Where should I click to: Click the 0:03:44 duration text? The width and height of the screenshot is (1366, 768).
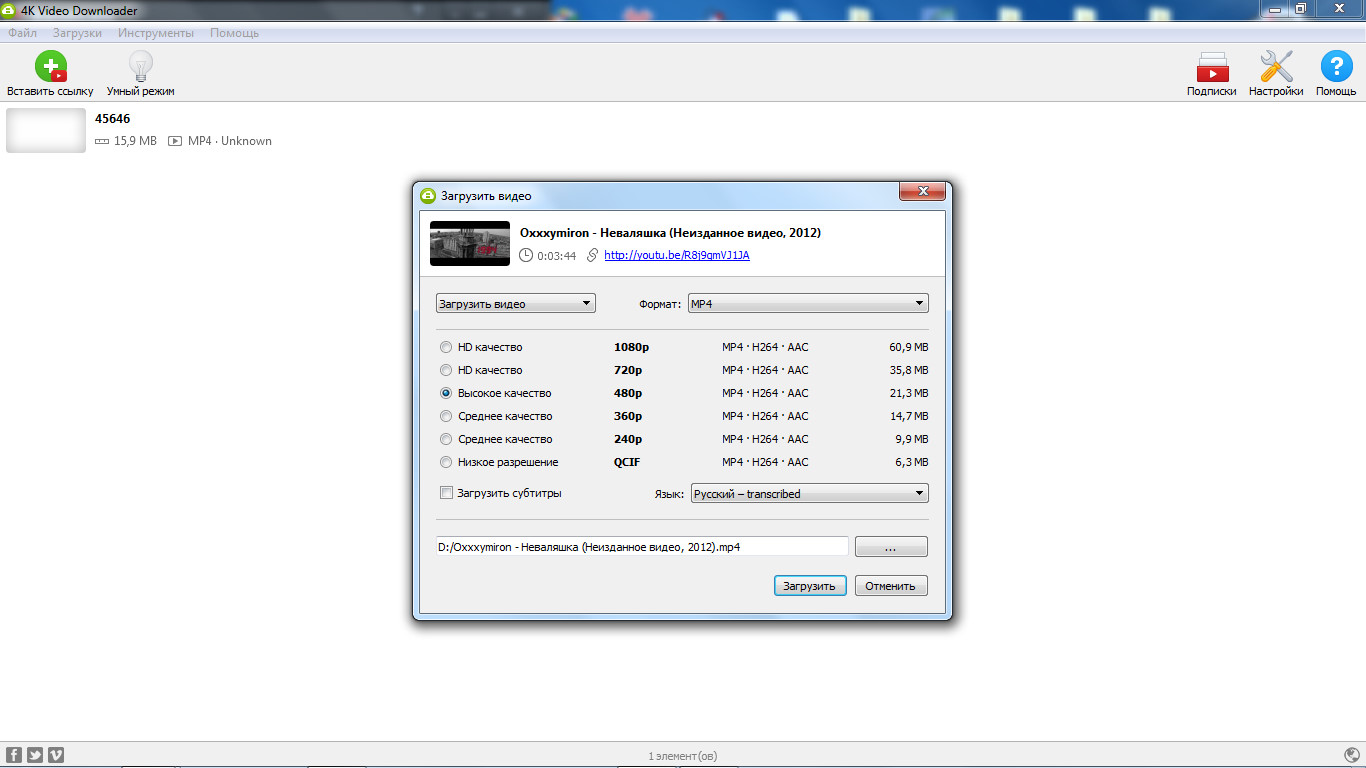click(556, 255)
